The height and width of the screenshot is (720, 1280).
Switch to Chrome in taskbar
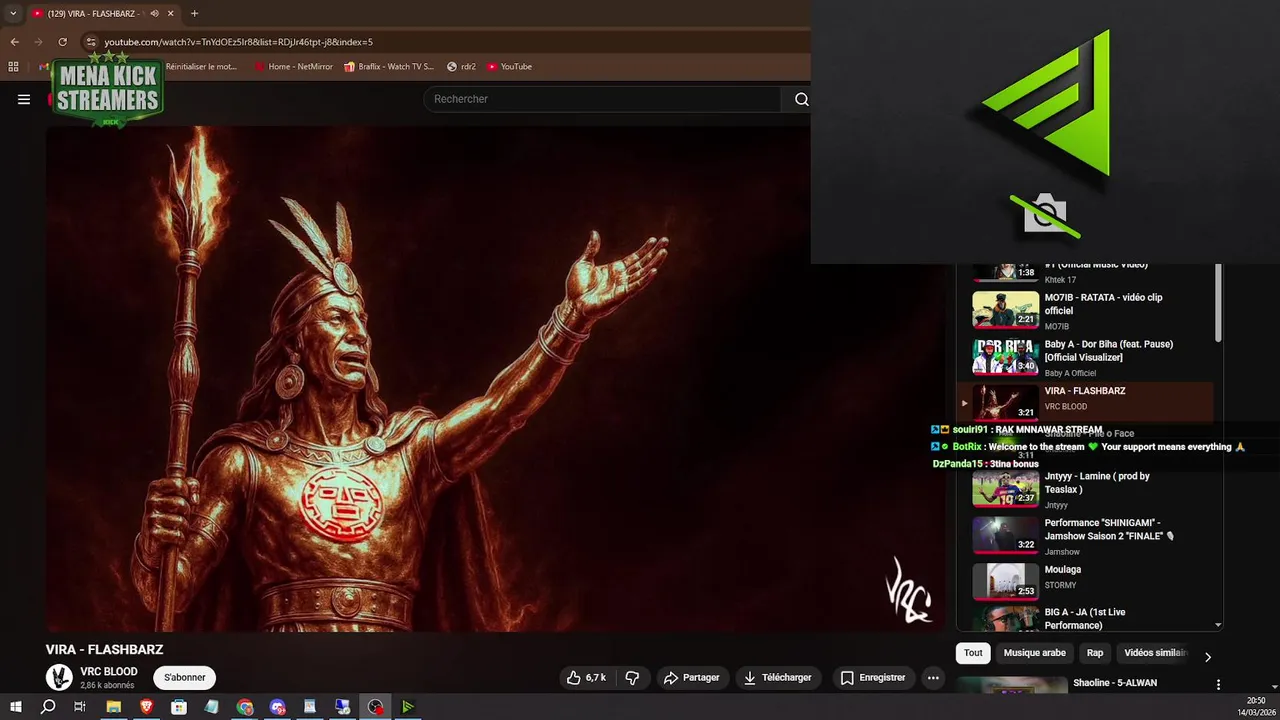tap(245, 707)
